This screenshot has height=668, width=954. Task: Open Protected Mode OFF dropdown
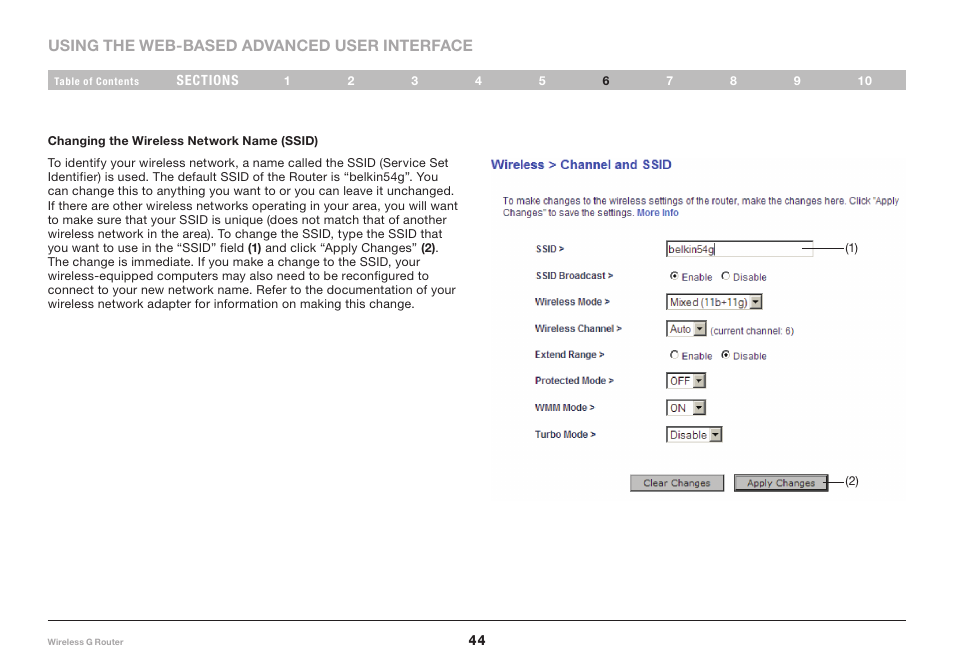pyautogui.click(x=686, y=381)
